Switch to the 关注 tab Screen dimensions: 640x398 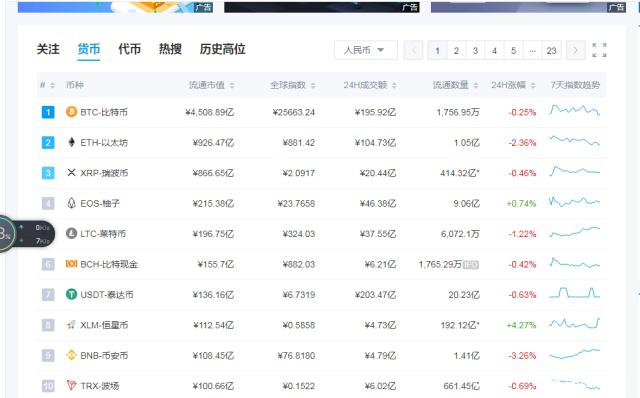[x=48, y=49]
